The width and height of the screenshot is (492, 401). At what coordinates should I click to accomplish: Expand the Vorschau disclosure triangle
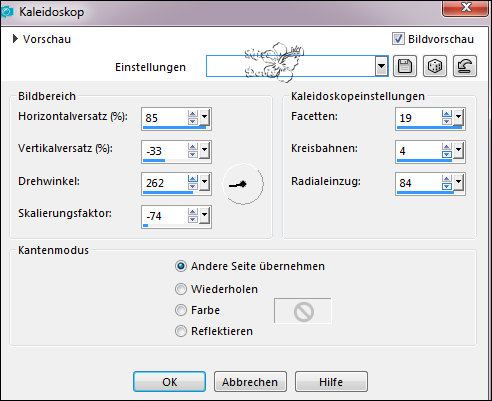(15, 39)
